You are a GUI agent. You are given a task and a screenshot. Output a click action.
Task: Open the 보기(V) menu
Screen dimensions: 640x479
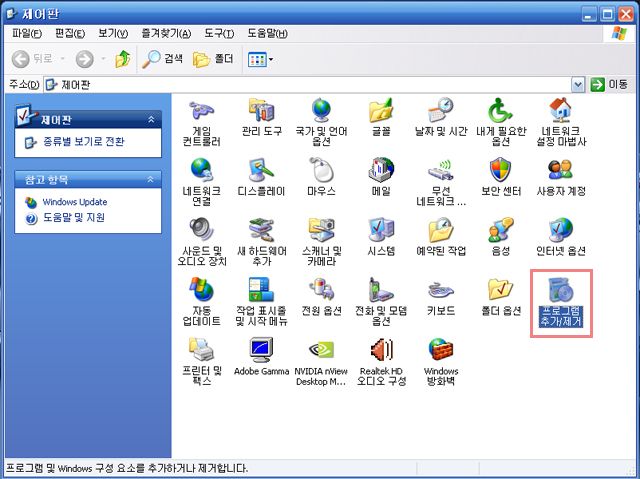113,33
